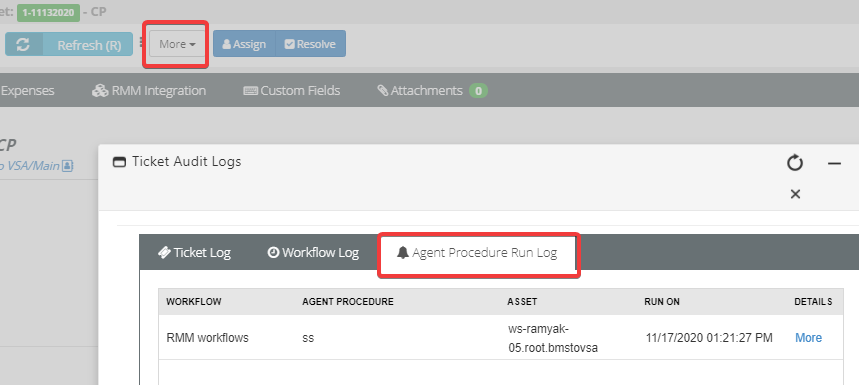
Task: Select the Agent Procedure Run Log tab
Action: pos(477,253)
